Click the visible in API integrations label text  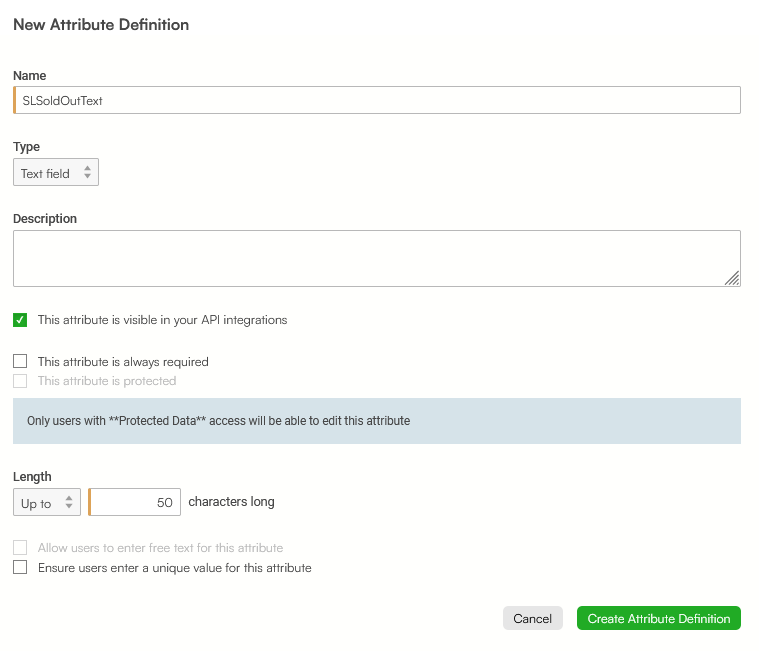point(162,320)
